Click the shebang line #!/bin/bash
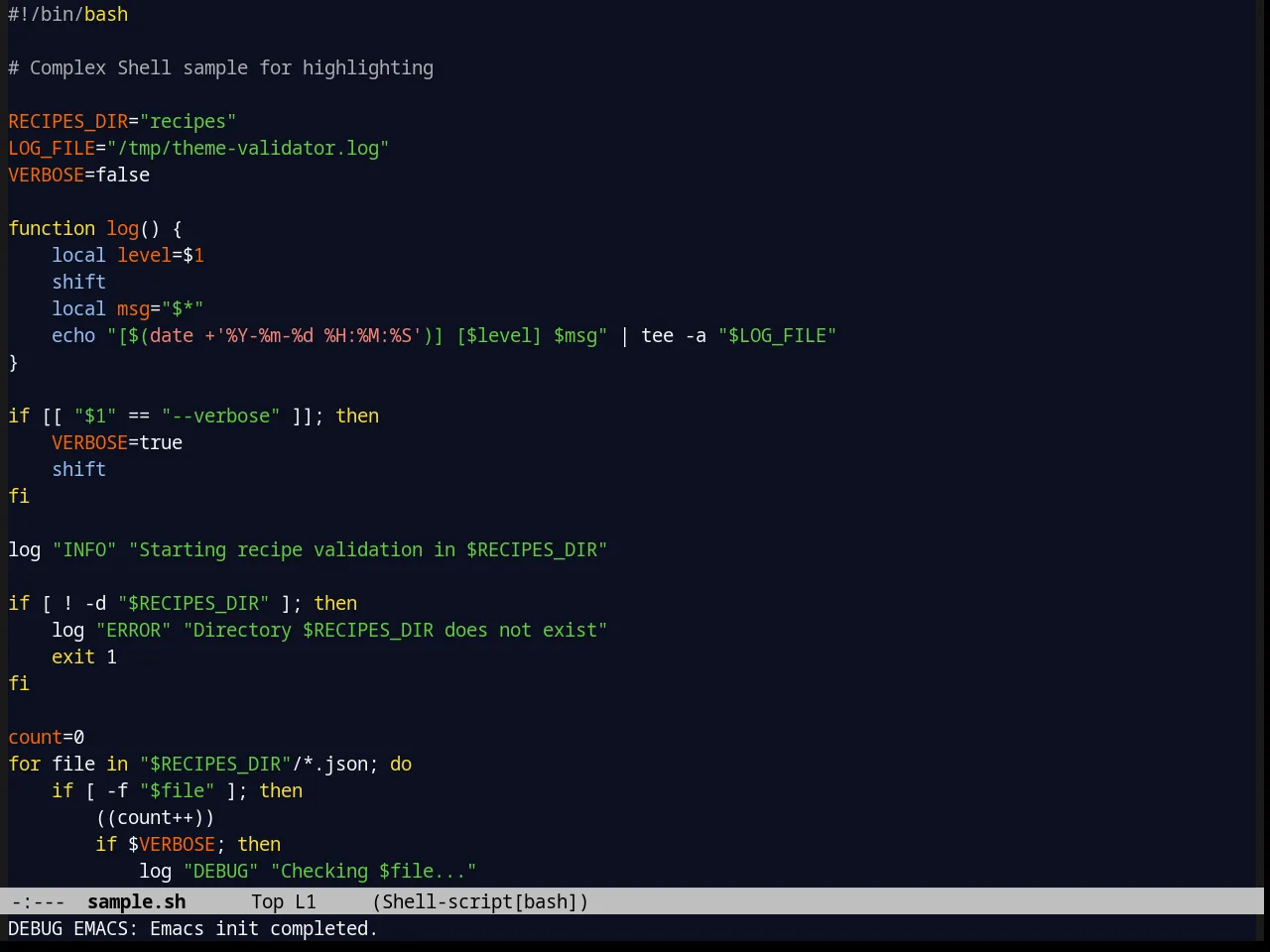The width and height of the screenshot is (1270, 952). pos(68,14)
